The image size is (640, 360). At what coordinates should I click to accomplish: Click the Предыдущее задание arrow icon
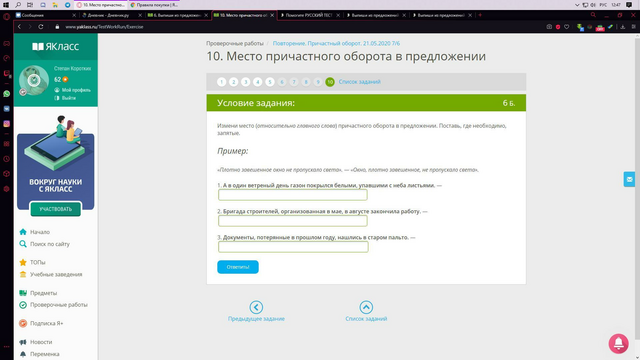click(256, 307)
